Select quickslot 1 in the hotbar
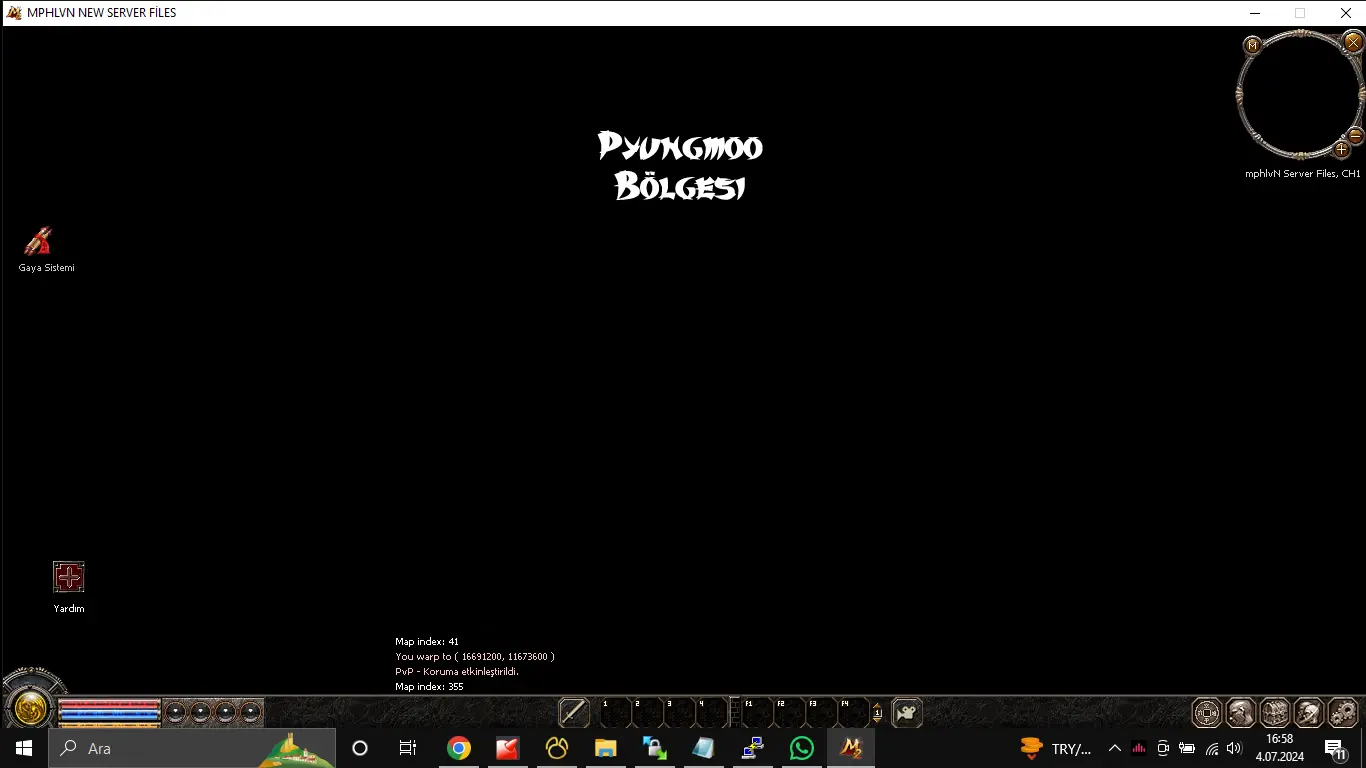1366x768 pixels. coord(615,712)
